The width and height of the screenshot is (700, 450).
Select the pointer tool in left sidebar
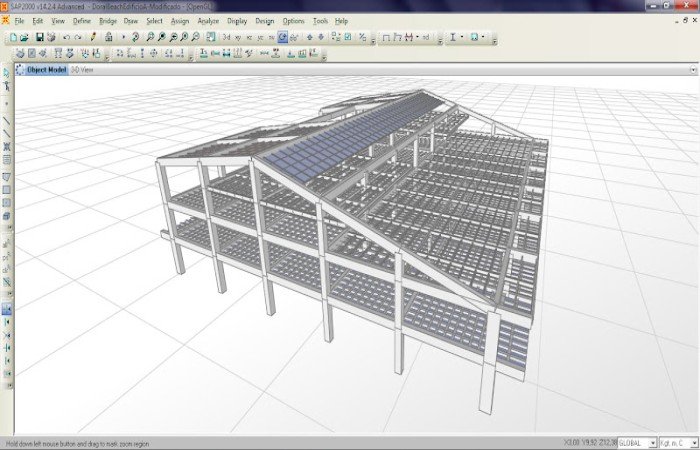point(7,74)
